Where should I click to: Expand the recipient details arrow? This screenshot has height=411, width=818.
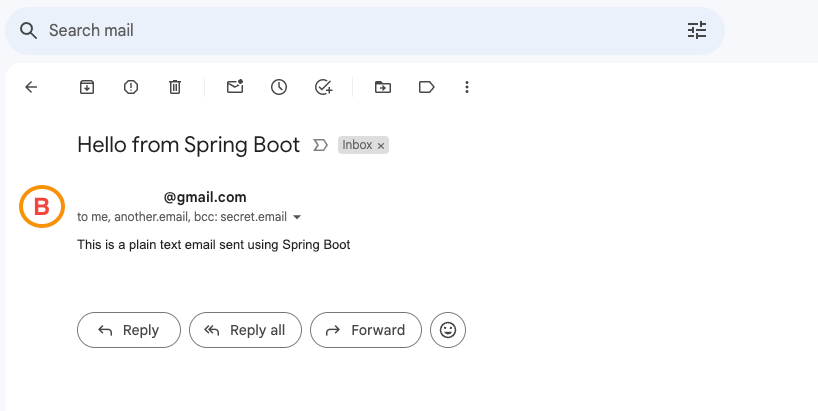[x=297, y=217]
